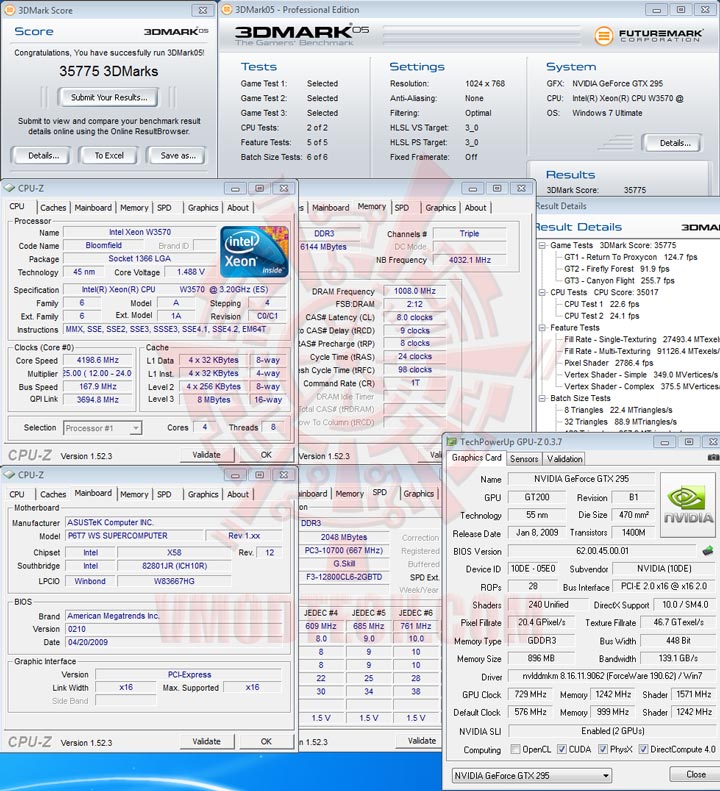Open the Mainboard tab in top CPU-Z window
Viewport: 720px width, 791px height.
click(x=93, y=207)
